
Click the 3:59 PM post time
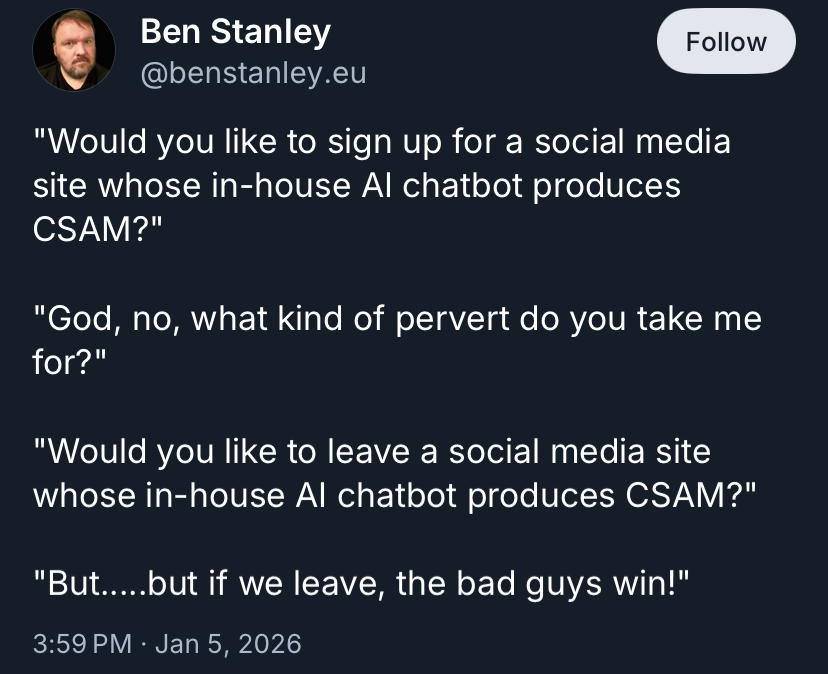pyautogui.click(x=82, y=643)
